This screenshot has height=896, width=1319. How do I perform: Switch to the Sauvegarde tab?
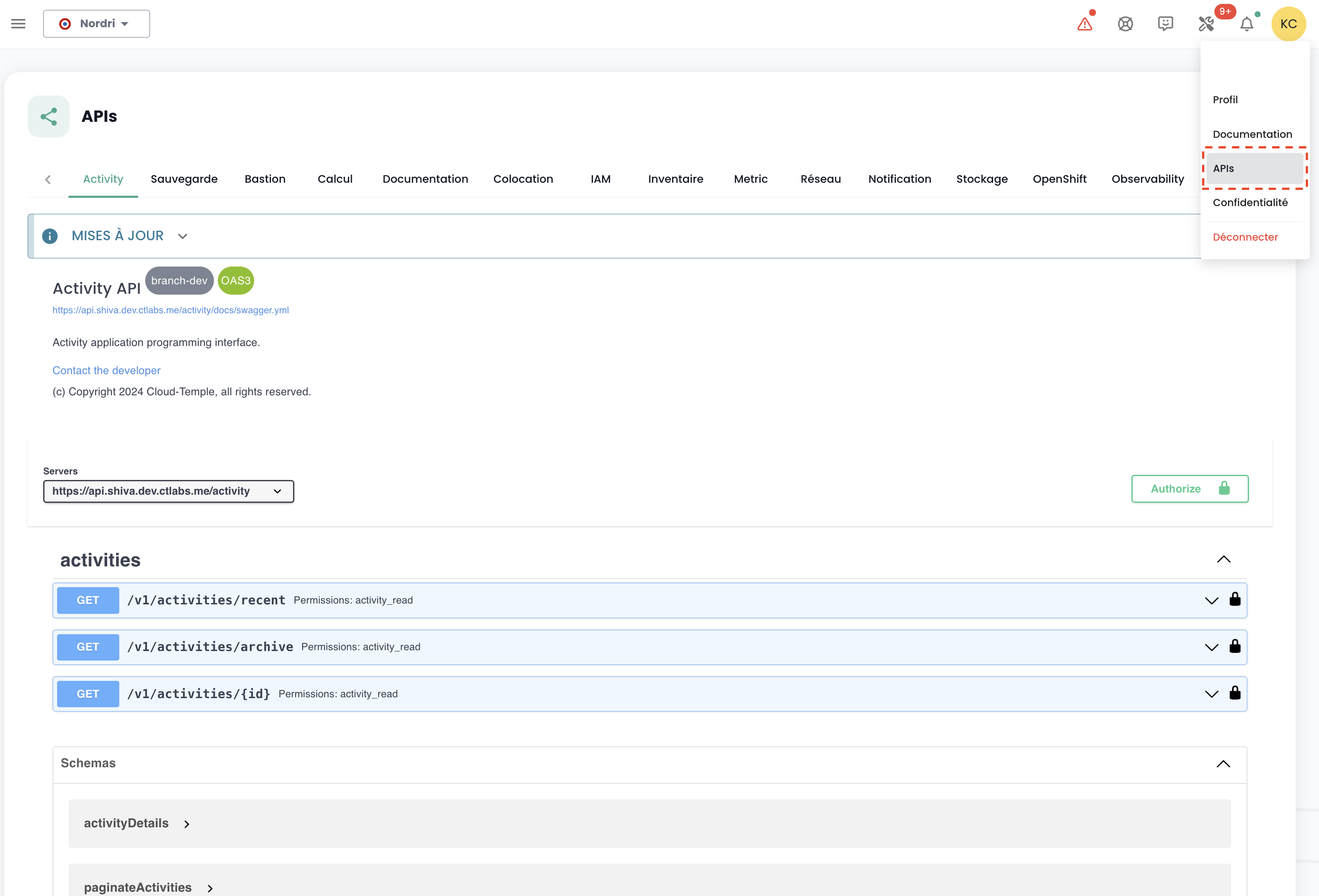coord(184,179)
